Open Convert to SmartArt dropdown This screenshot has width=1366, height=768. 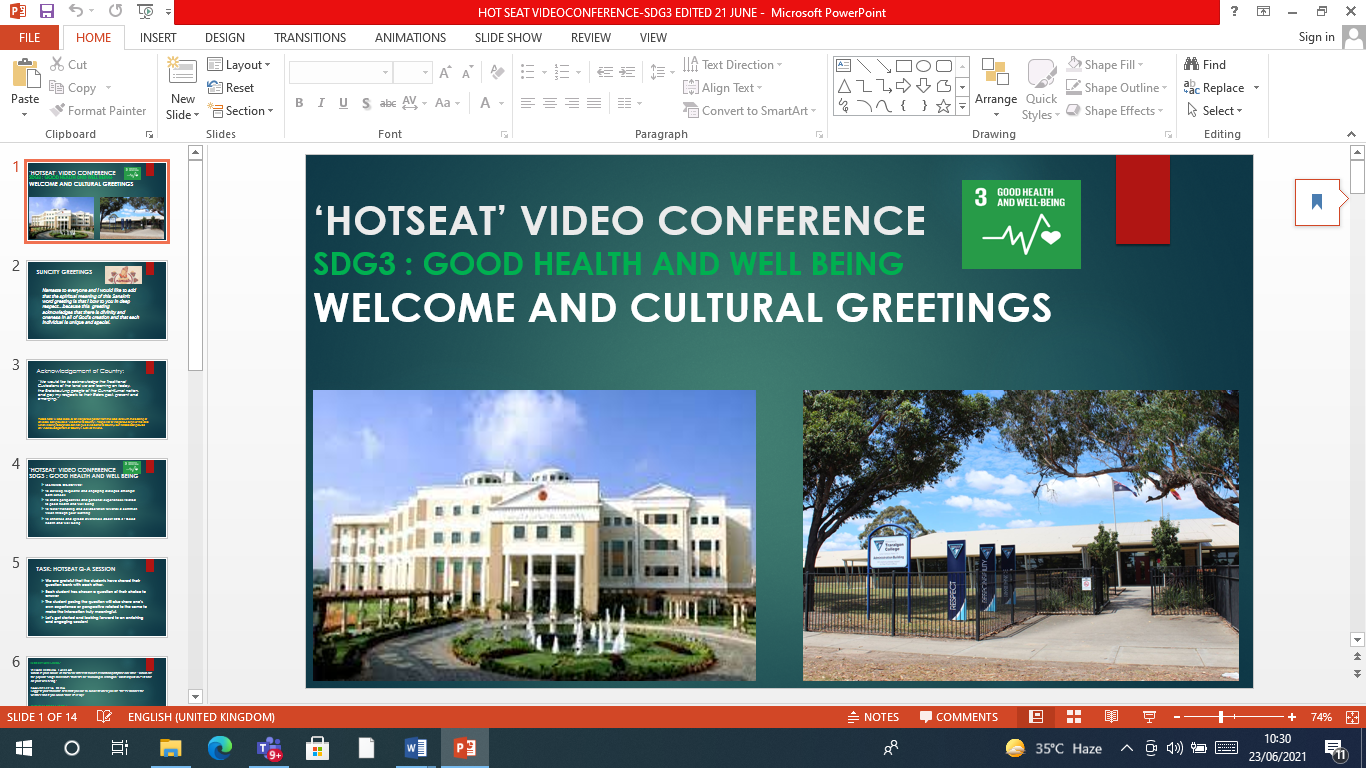pyautogui.click(x=750, y=111)
